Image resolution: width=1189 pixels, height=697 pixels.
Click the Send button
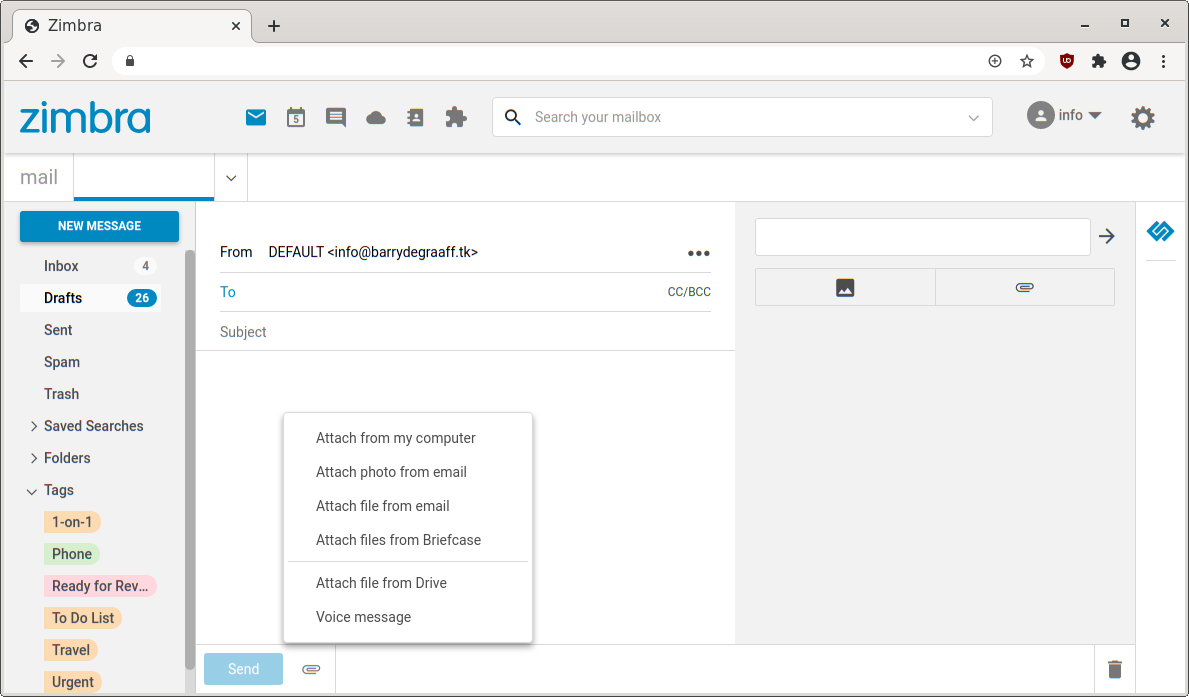click(x=243, y=669)
